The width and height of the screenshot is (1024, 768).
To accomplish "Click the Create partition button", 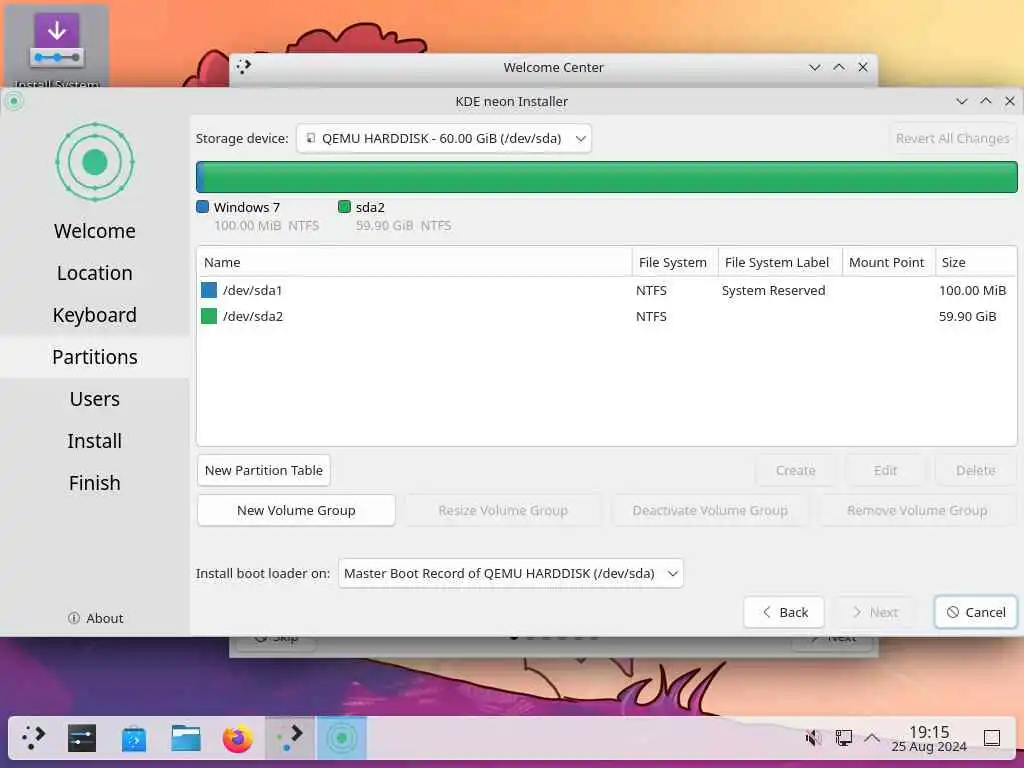I will [795, 470].
